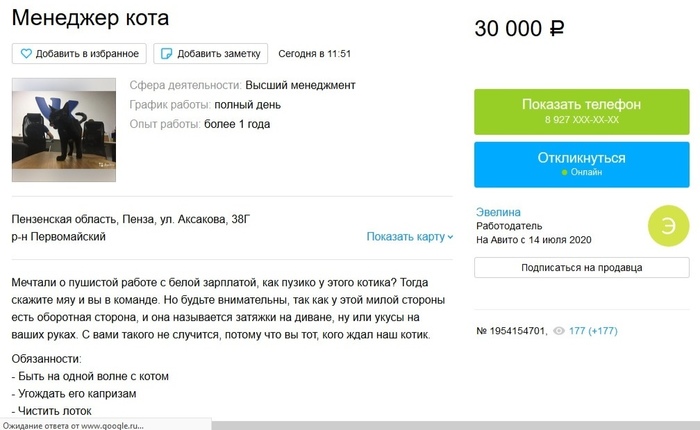Image resolution: width=700 pixels, height=430 pixels.
Task: Click the heart icon to add to favorites
Action: [x=26, y=53]
